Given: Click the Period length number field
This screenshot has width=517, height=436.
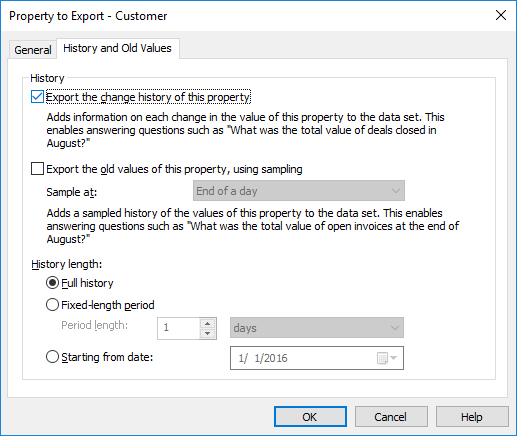Looking at the screenshot, I should [179, 328].
